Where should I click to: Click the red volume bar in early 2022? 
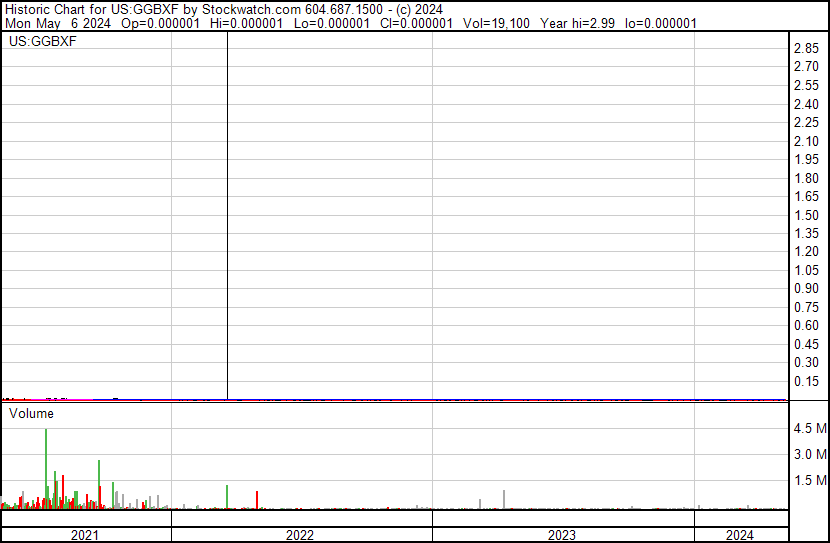click(x=257, y=500)
